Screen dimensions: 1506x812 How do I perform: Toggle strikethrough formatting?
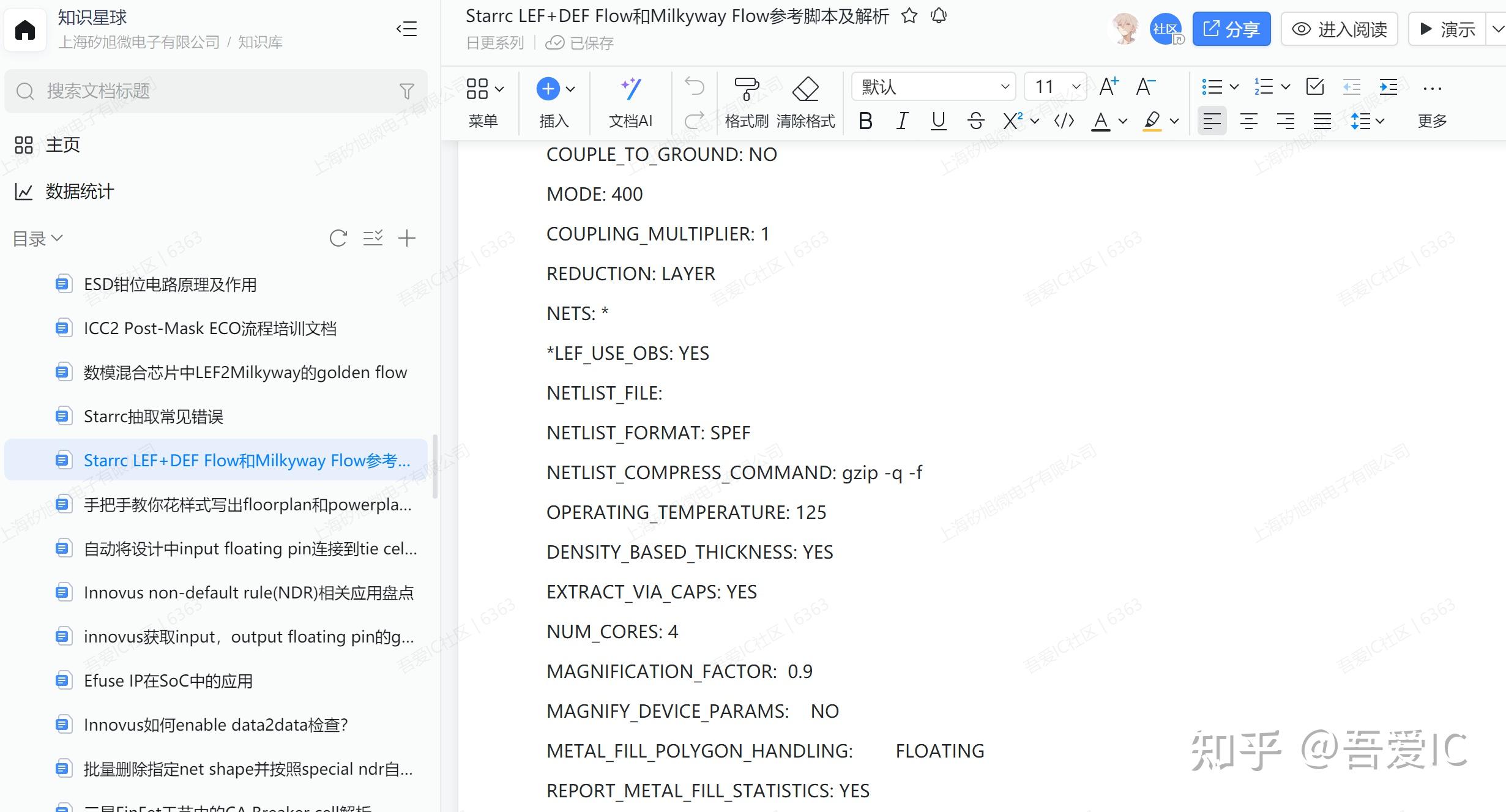coord(976,121)
